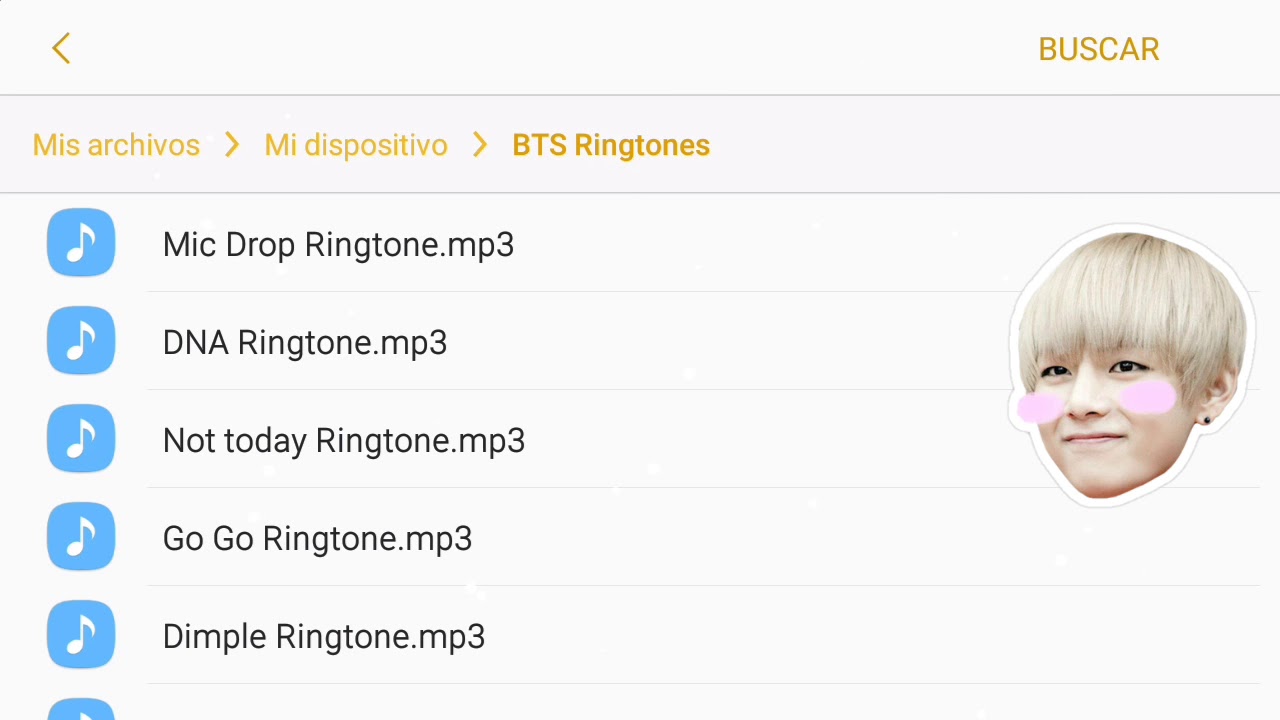Play Not today Ringtone.mp3
Viewport: 1280px width, 720px height.
pos(344,441)
